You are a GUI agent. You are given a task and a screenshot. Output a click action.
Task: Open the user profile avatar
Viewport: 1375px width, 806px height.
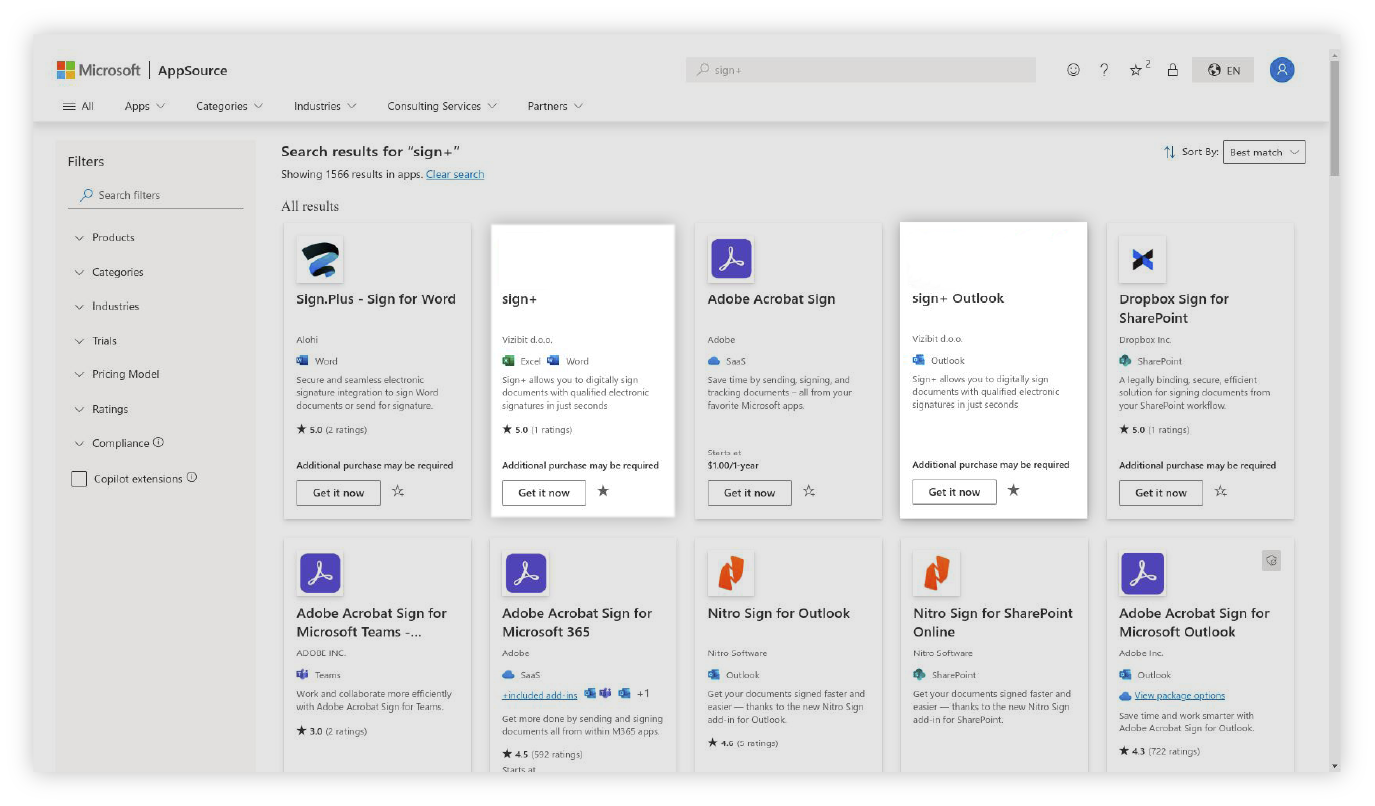pos(1282,70)
